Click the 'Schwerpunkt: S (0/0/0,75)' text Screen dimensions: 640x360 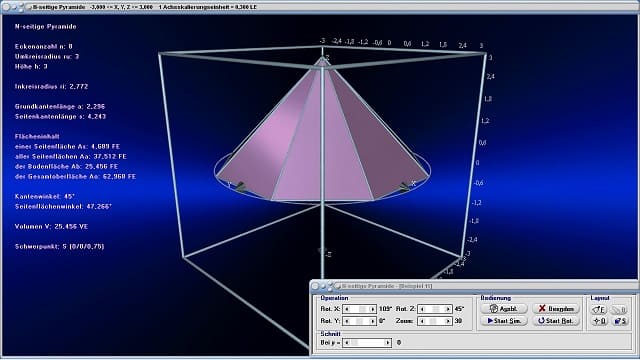tap(60, 247)
